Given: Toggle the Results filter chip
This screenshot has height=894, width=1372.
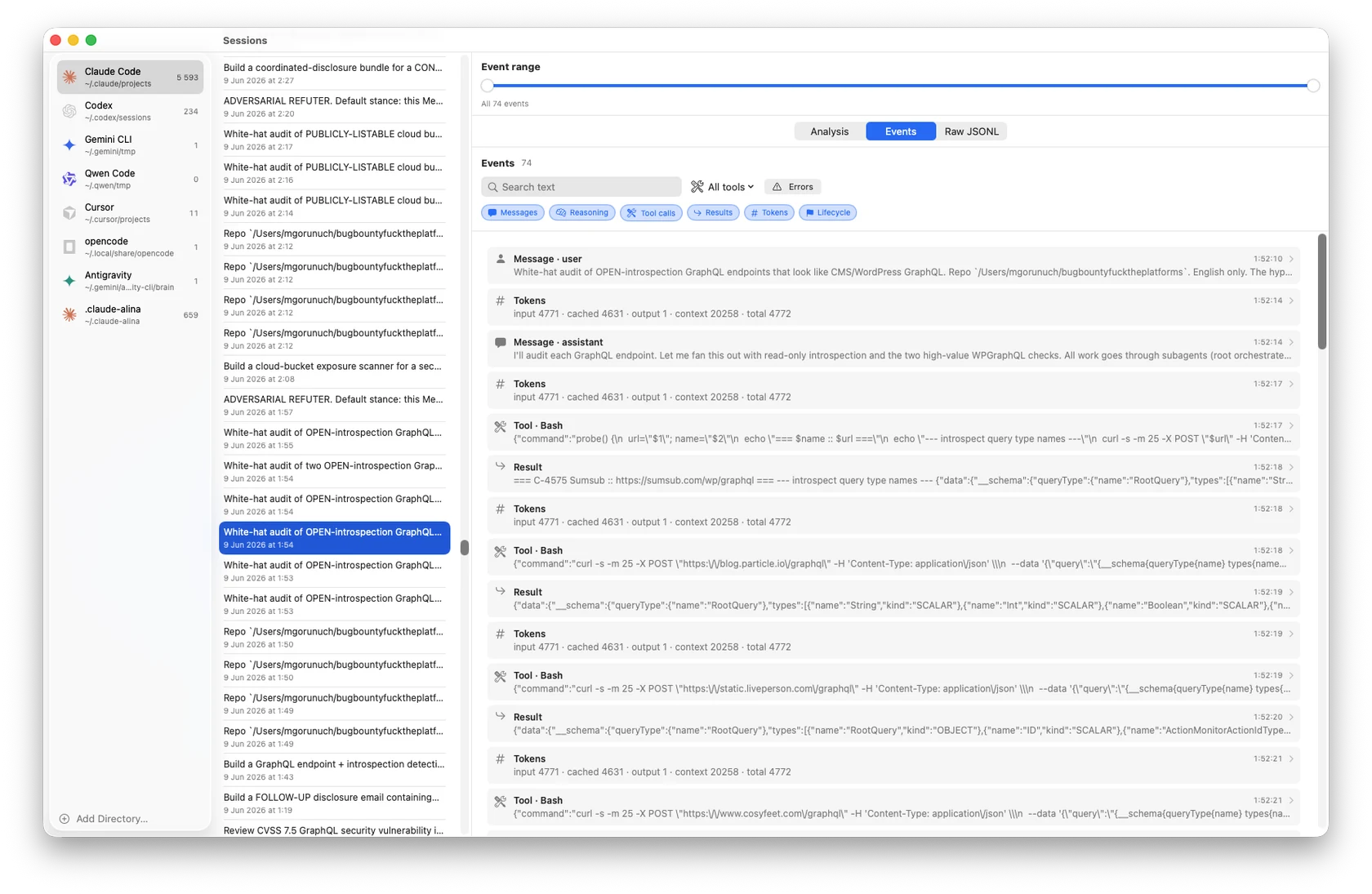Looking at the screenshot, I should [x=713, y=212].
